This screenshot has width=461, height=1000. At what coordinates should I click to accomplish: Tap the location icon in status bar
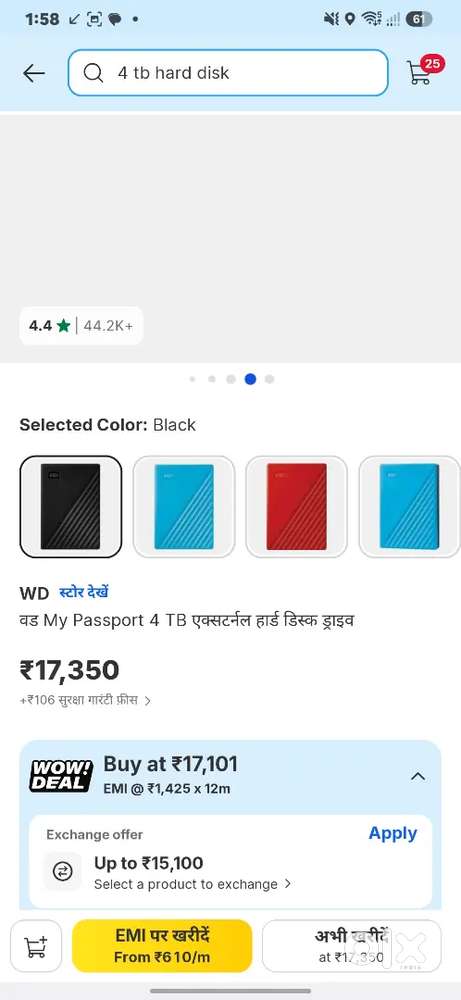pos(349,19)
